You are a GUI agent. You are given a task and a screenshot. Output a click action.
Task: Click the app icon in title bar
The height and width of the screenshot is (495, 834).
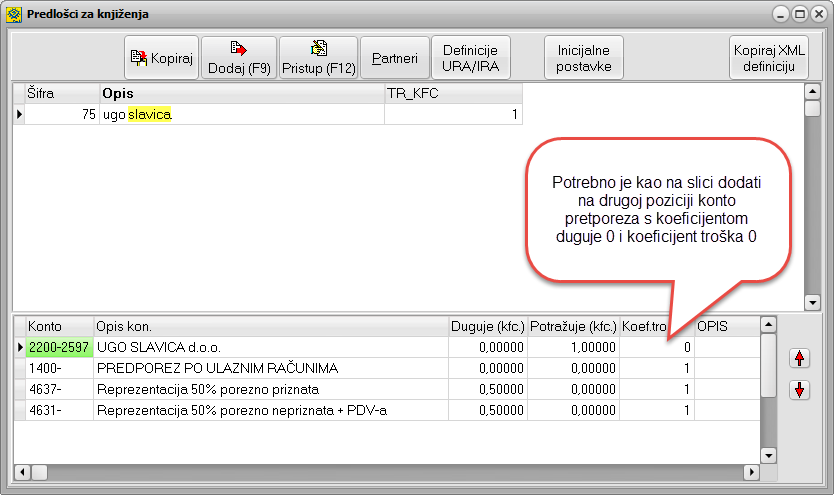(x=14, y=14)
